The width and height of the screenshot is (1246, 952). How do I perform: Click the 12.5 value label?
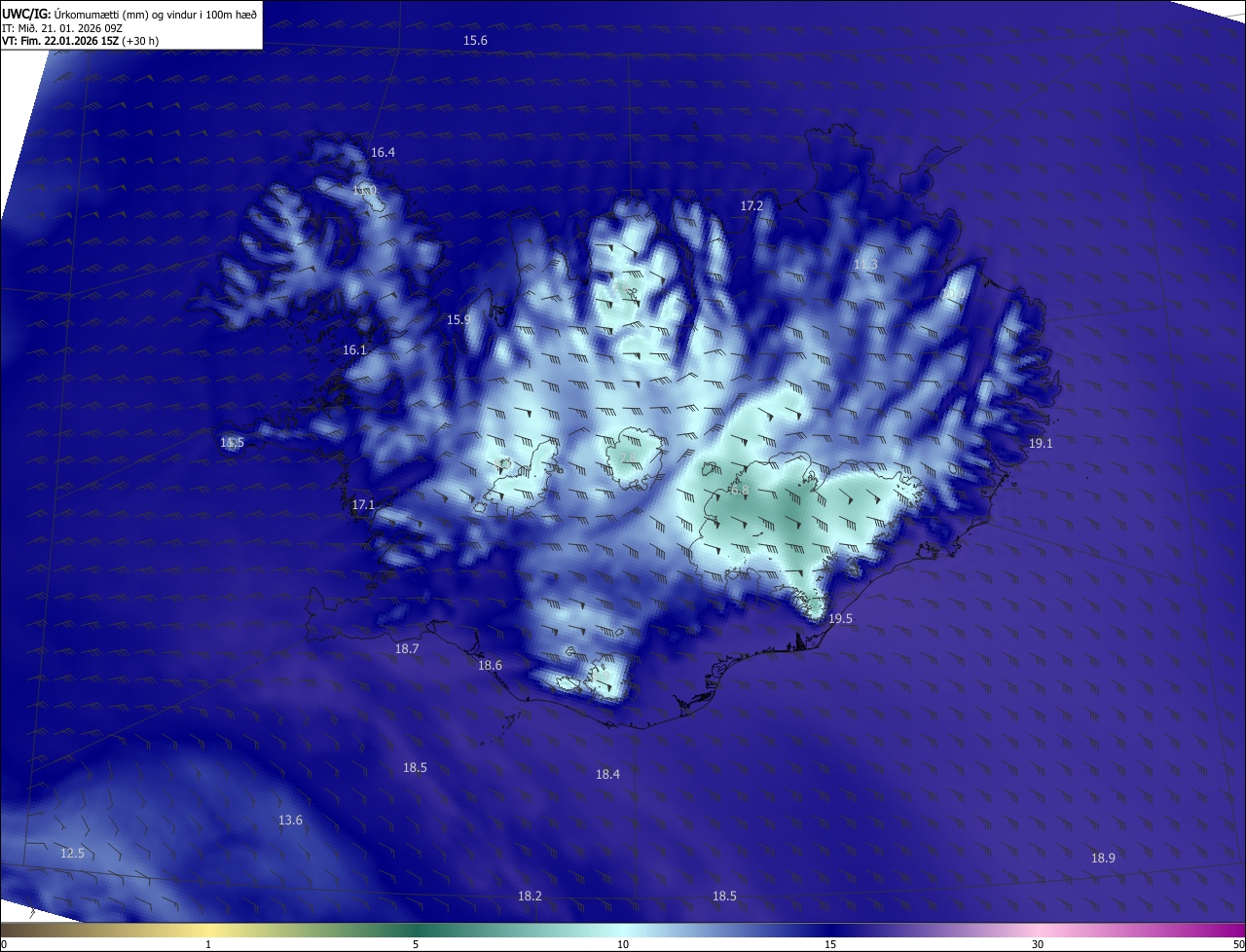[72, 853]
